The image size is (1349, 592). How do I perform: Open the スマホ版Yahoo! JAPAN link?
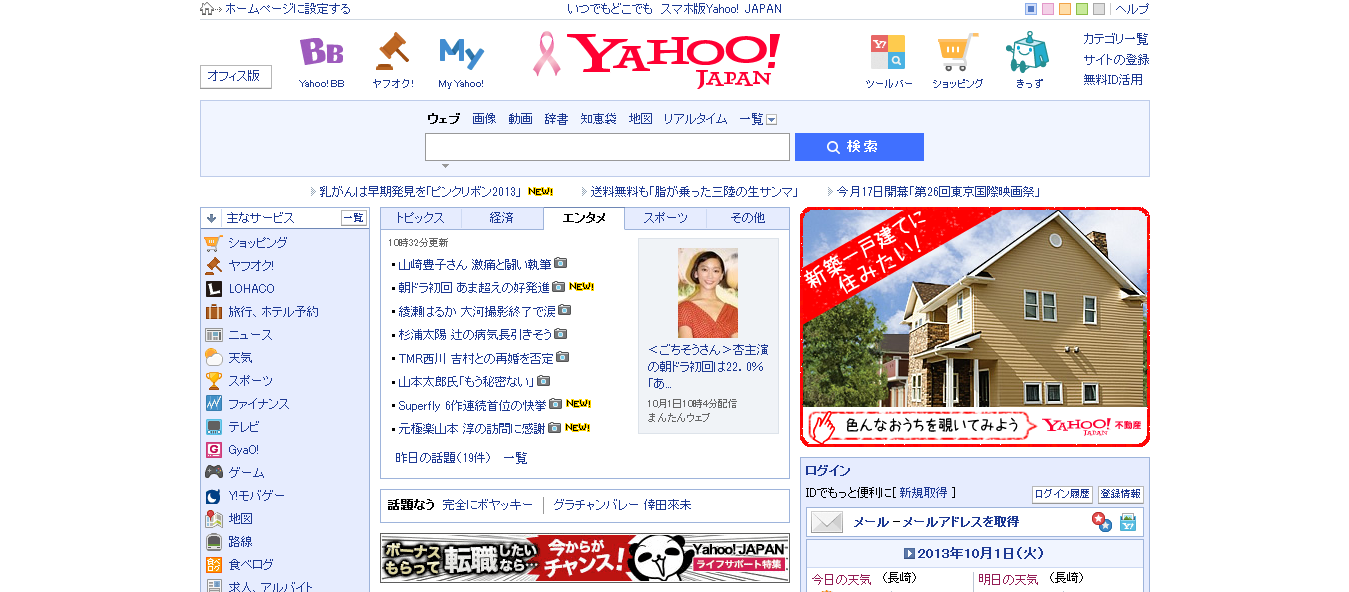(721, 9)
